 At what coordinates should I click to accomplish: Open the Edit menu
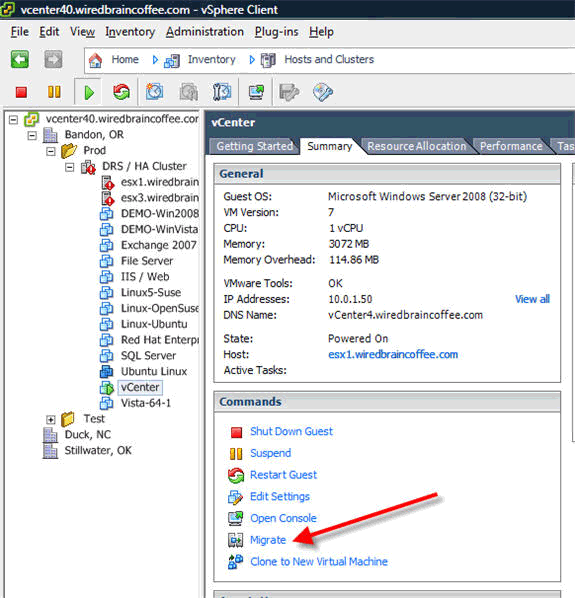(x=49, y=32)
